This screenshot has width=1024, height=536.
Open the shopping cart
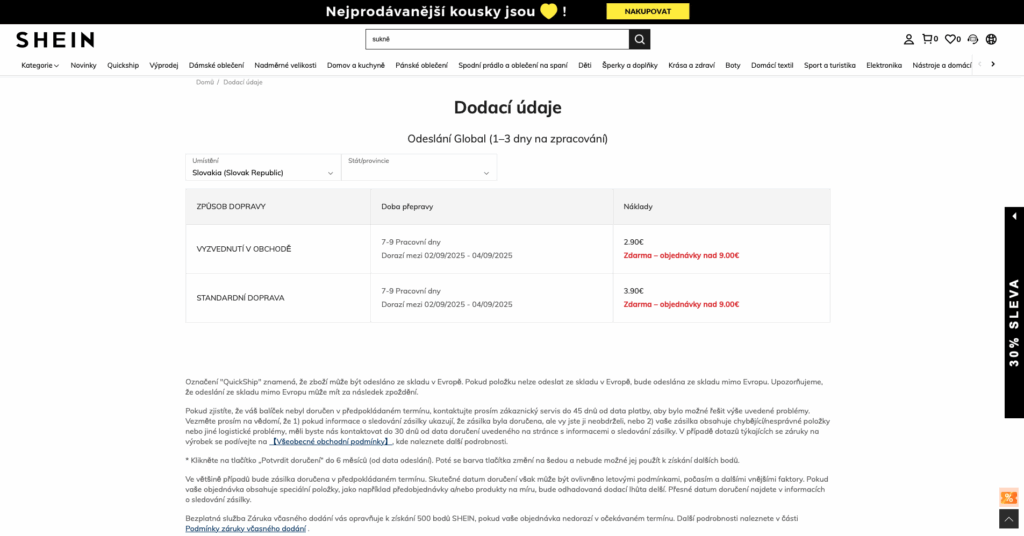928,39
